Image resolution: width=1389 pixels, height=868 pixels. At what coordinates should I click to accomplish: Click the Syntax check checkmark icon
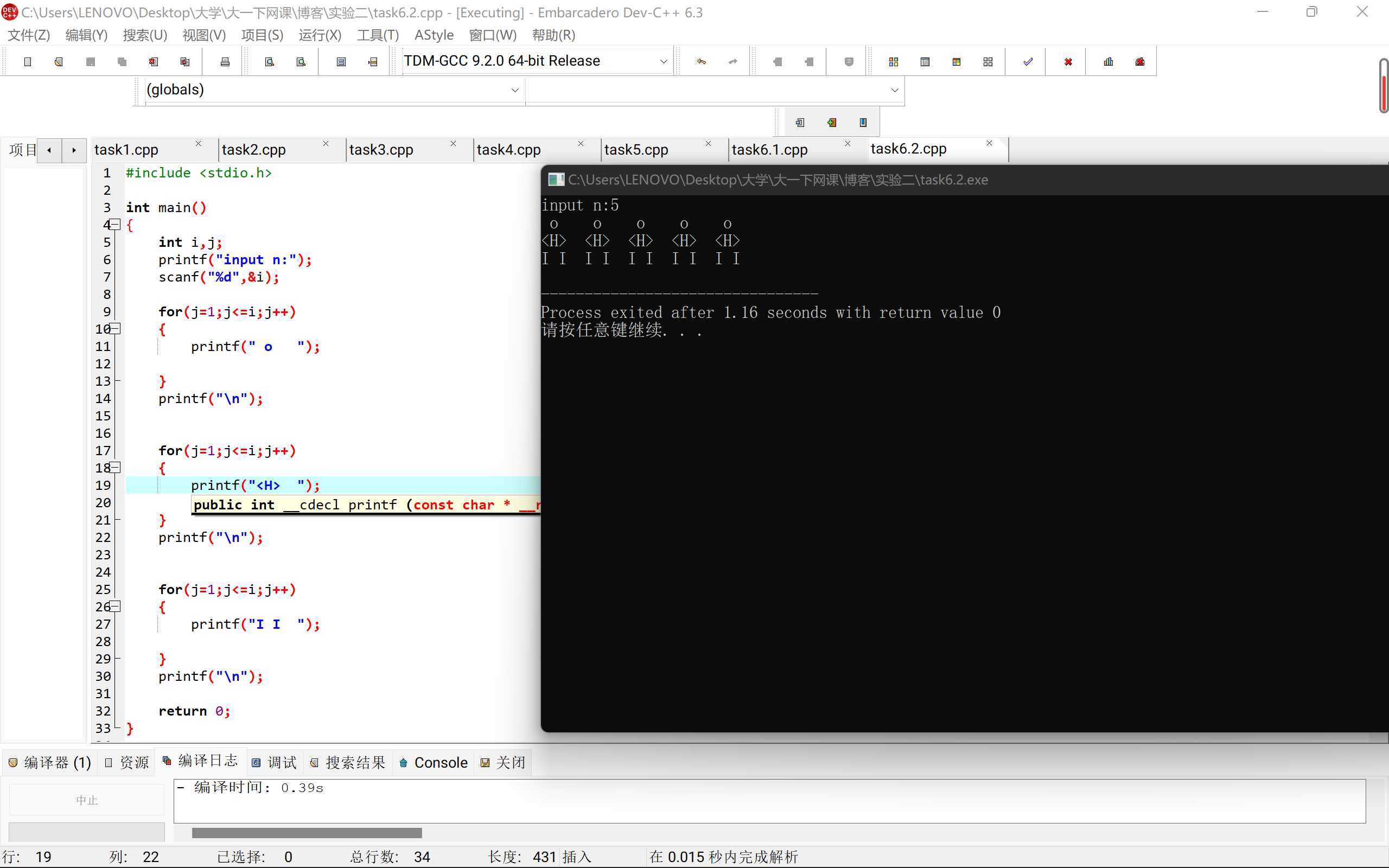1028,61
